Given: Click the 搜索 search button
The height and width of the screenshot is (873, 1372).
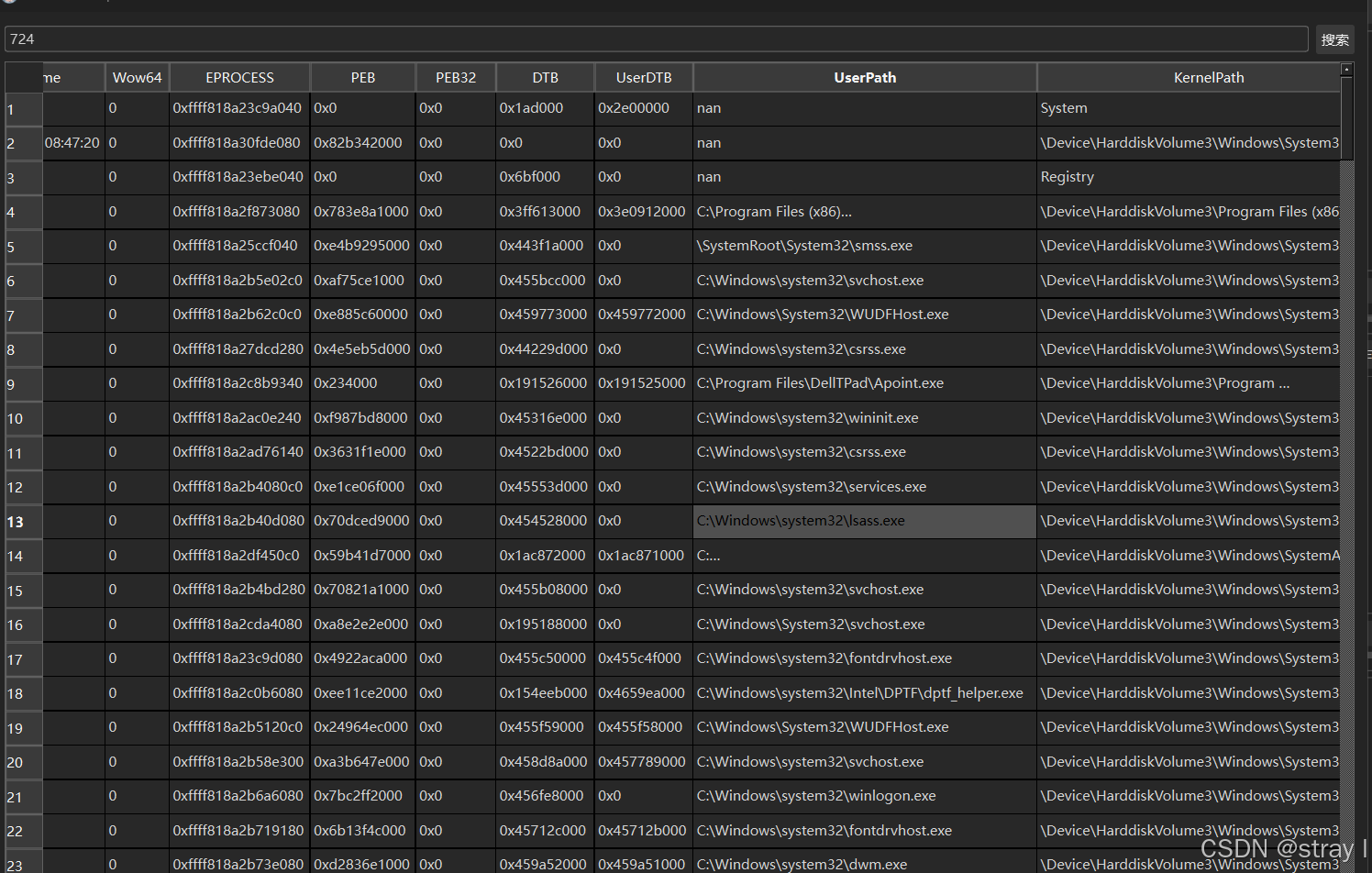Looking at the screenshot, I should (x=1334, y=39).
